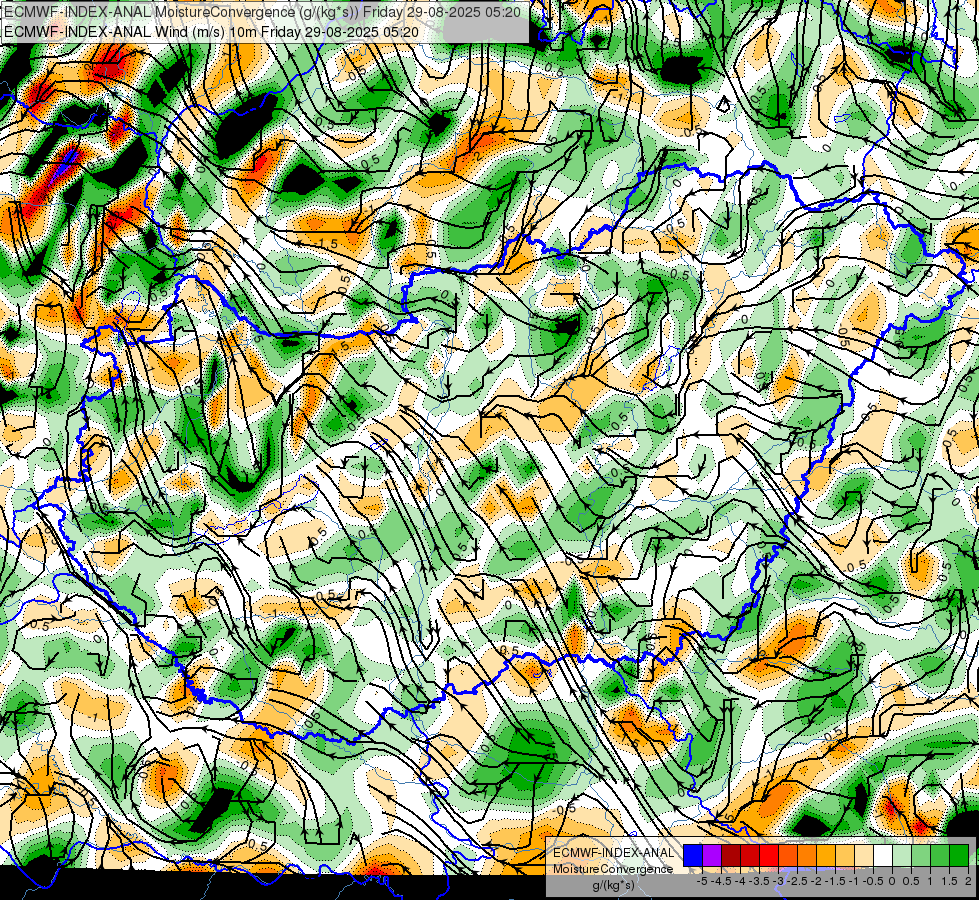
Task: Select the -4 legend tick label
Action: coord(740,881)
